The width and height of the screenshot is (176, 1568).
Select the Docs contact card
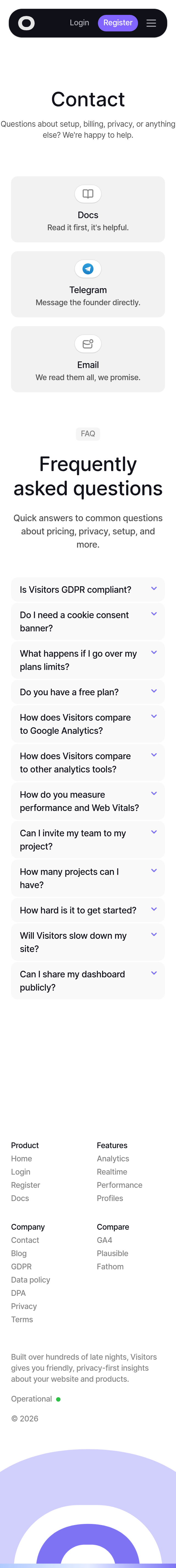click(88, 209)
